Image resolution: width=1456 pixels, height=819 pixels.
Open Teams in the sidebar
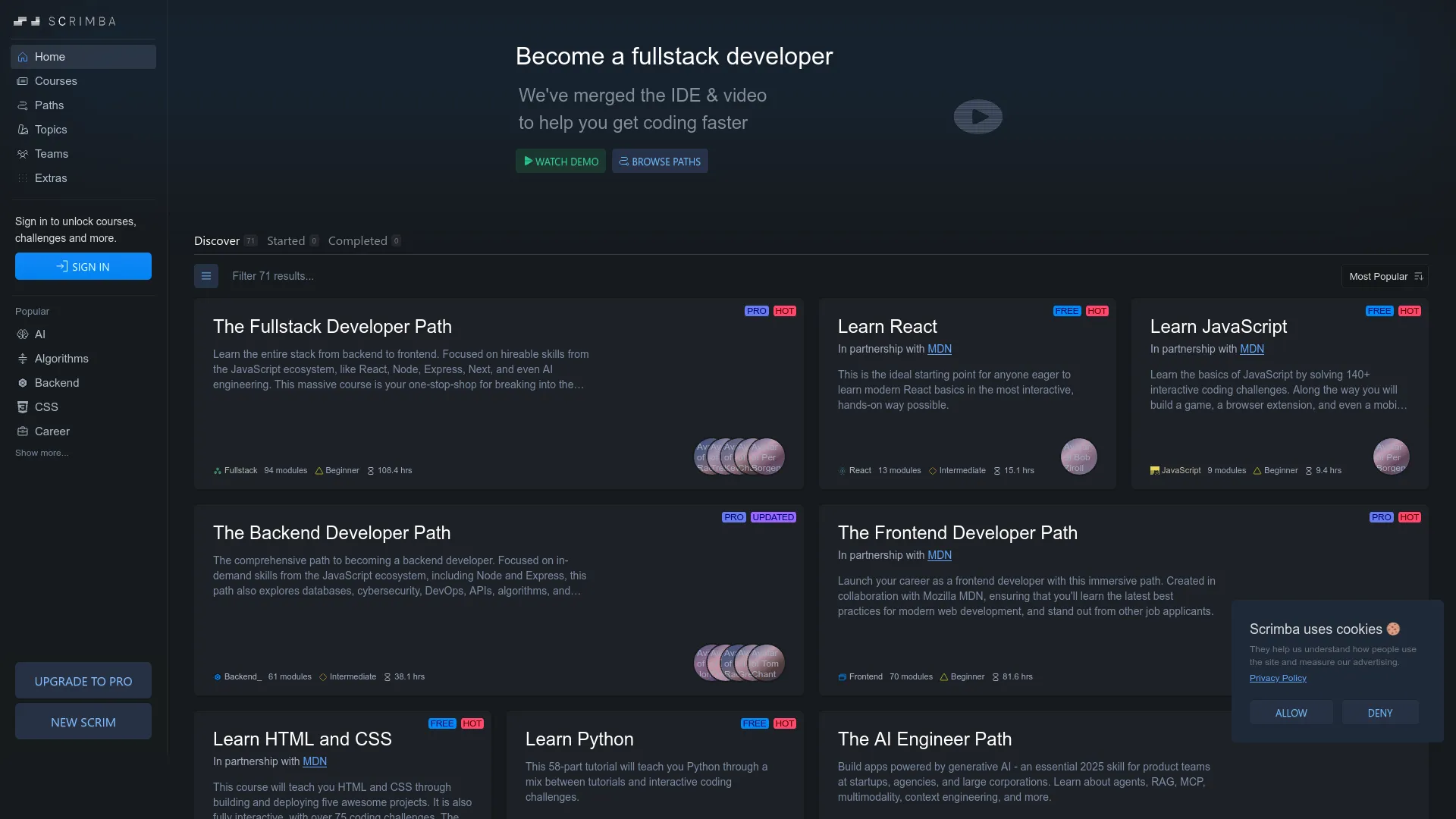[x=83, y=154]
